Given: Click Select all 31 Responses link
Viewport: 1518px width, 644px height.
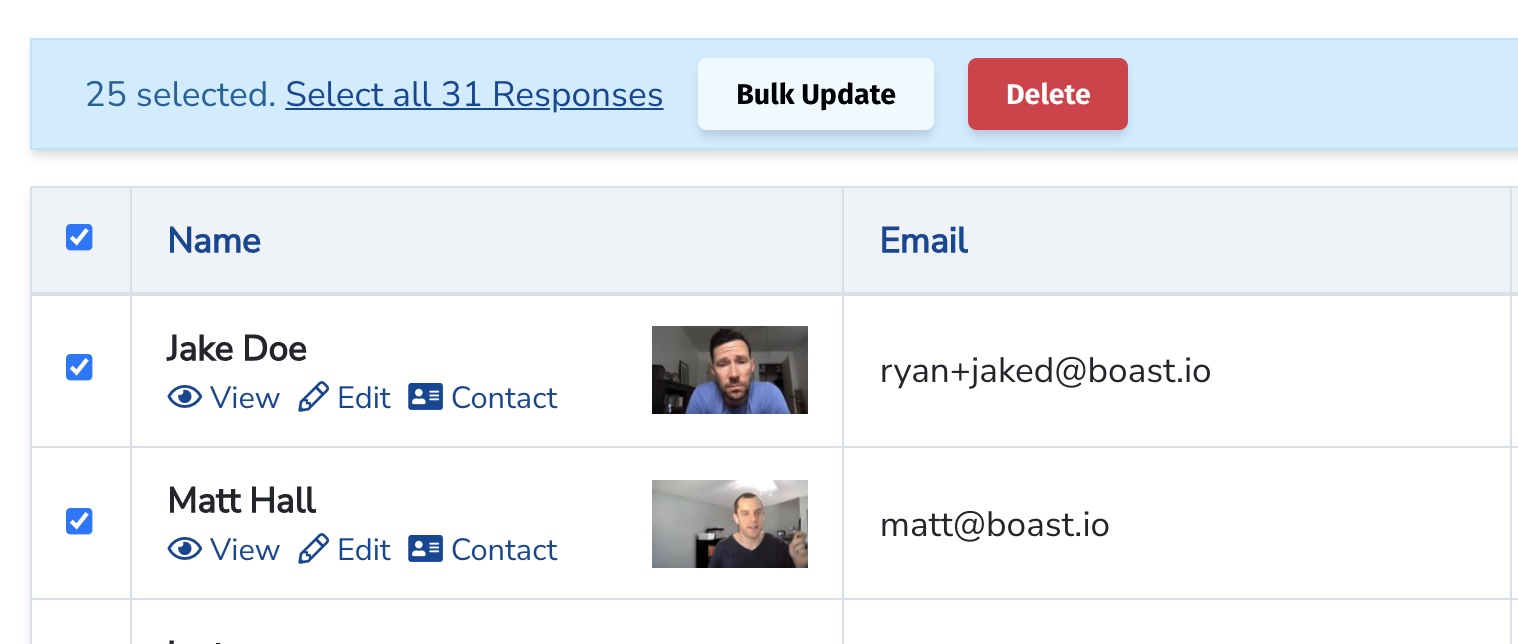Looking at the screenshot, I should (474, 94).
